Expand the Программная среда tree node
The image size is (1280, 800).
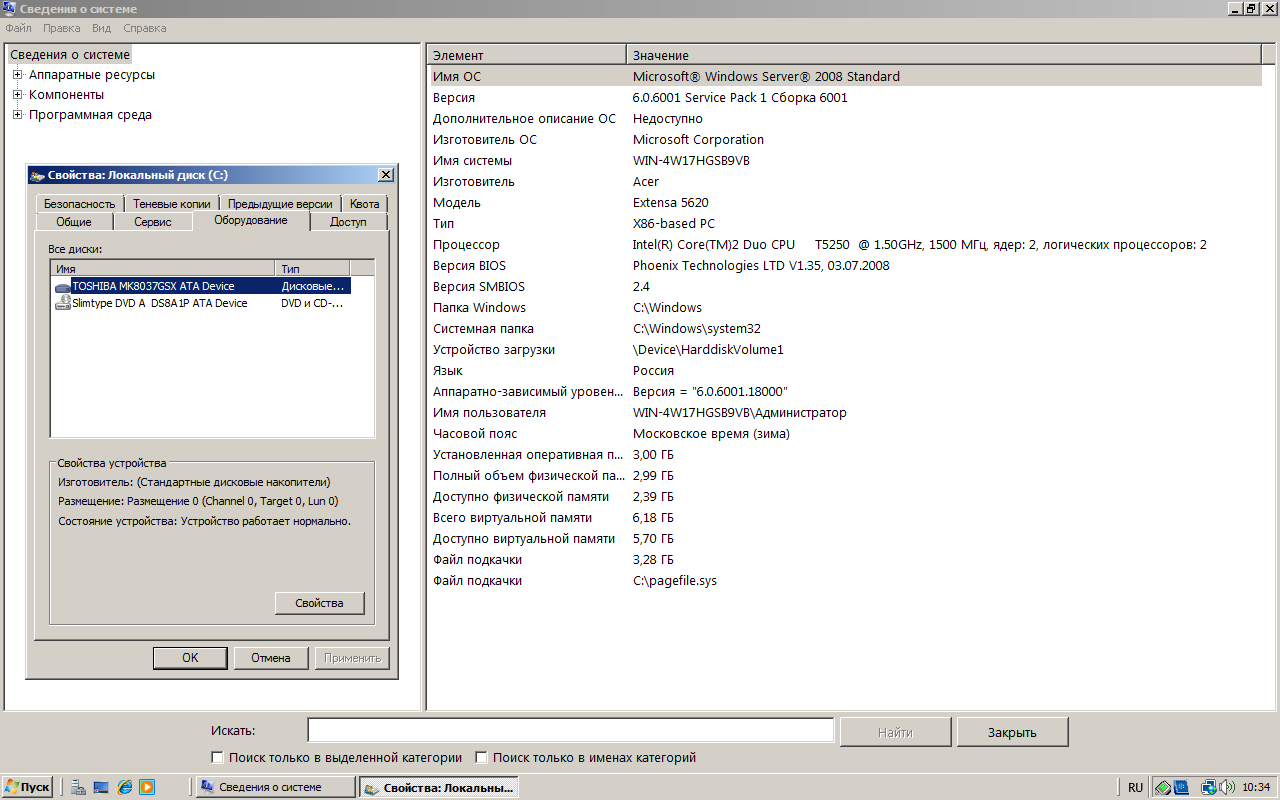[17, 115]
